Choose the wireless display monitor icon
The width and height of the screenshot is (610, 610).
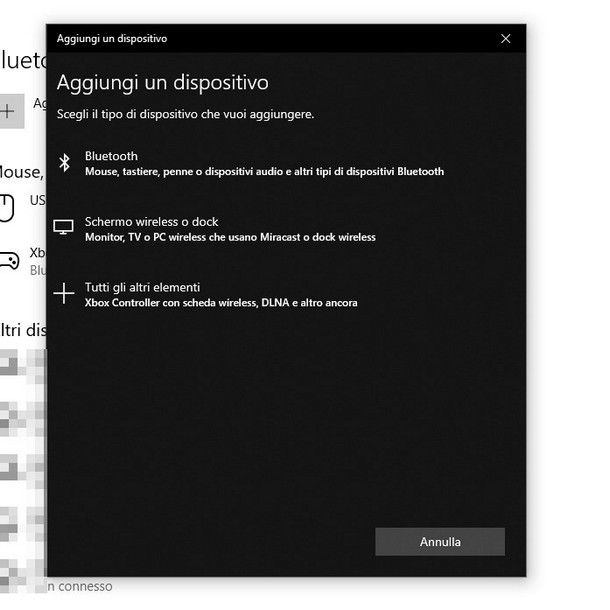pyautogui.click(x=63, y=227)
